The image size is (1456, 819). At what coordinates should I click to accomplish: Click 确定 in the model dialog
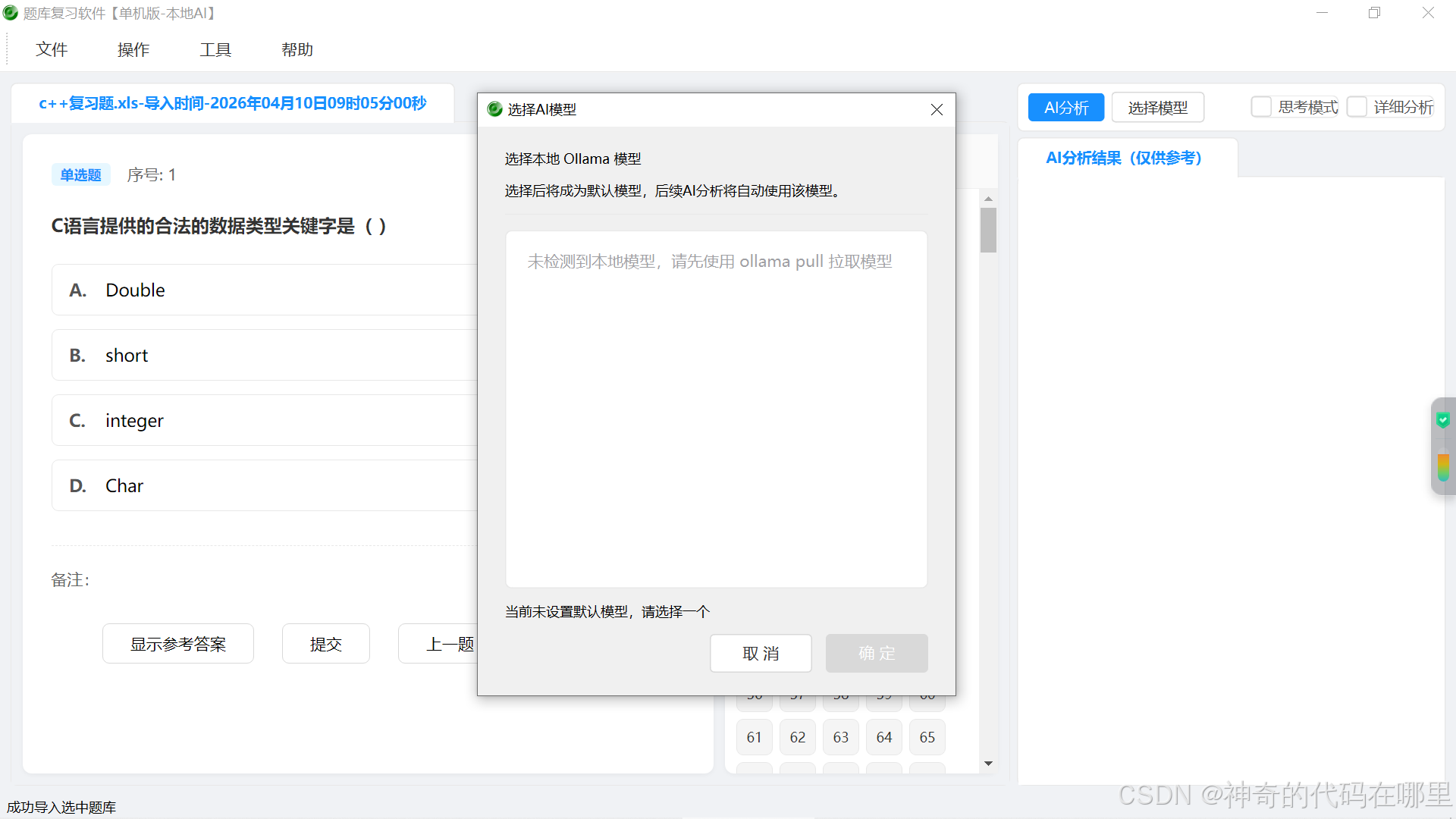coord(877,653)
